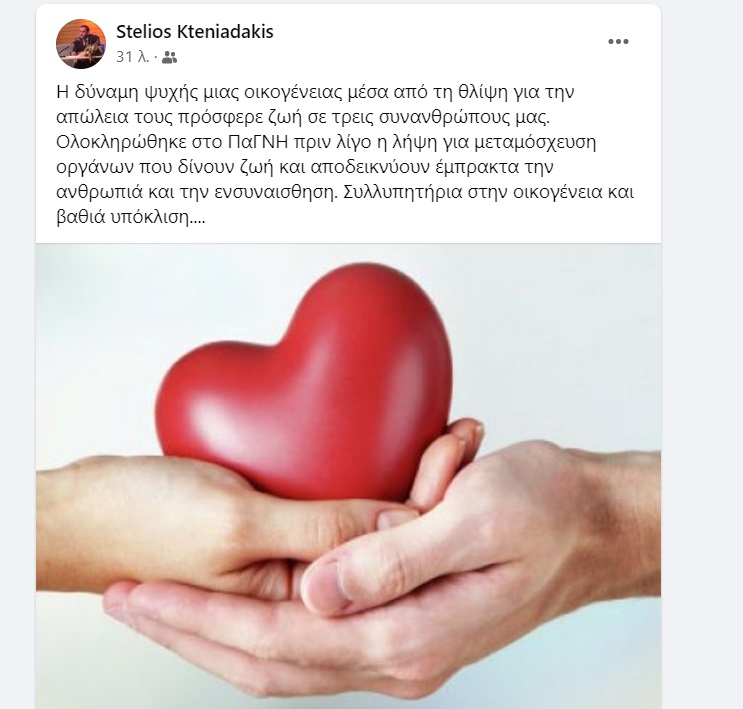
Task: Click the ending "βαθιά υπόκλιση...." text
Action: [131, 218]
